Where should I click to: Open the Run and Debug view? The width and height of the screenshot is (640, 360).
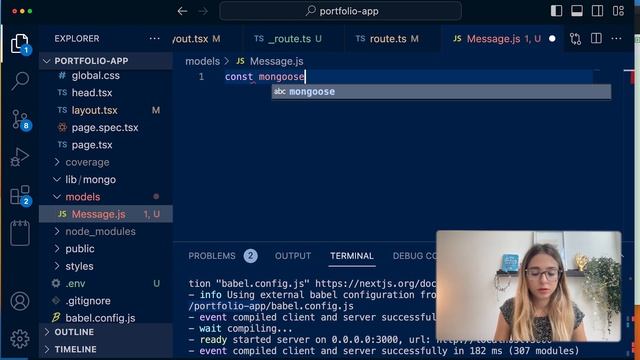click(x=20, y=157)
